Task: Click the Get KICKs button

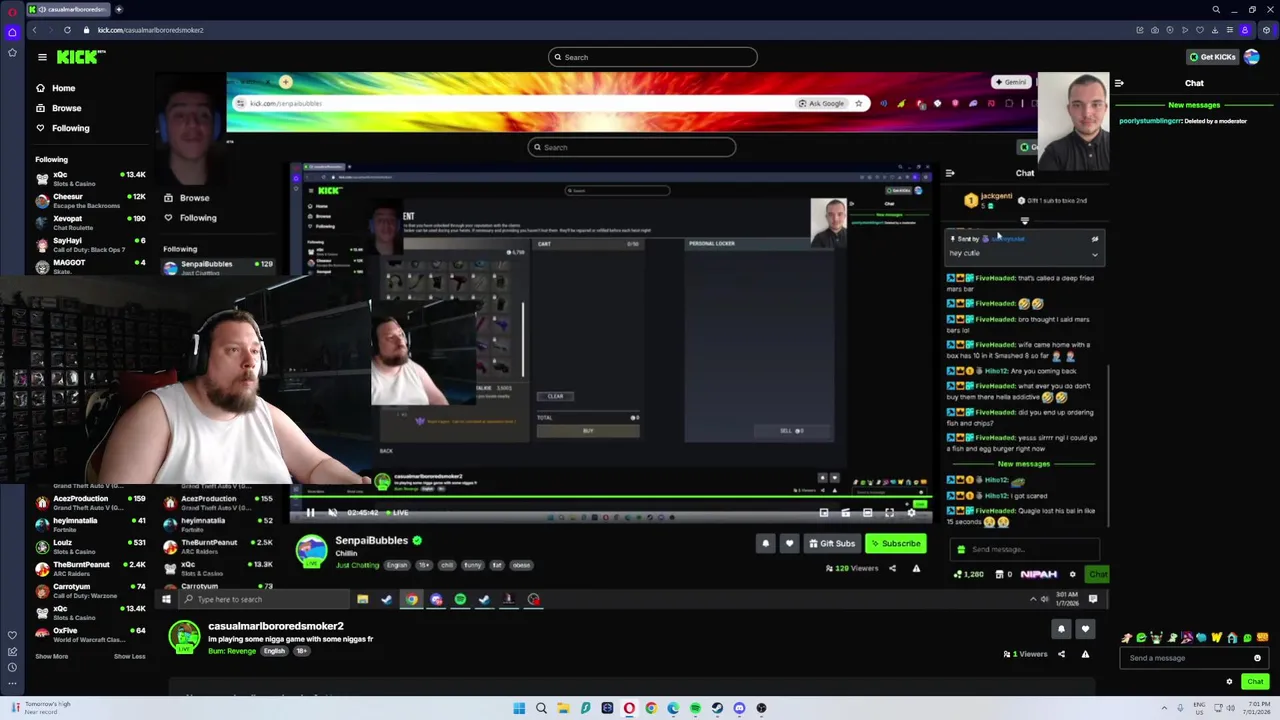Action: [x=1211, y=57]
